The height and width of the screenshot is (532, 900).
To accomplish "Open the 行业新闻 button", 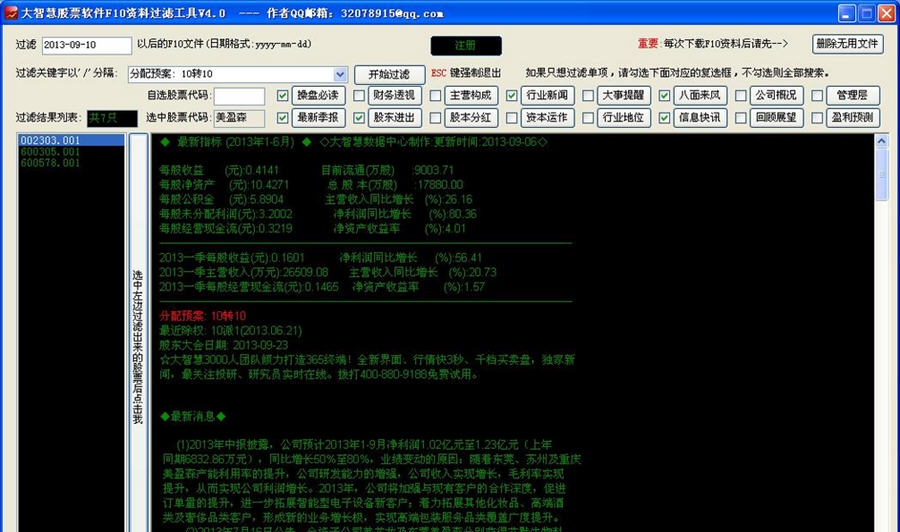I will (x=547, y=95).
